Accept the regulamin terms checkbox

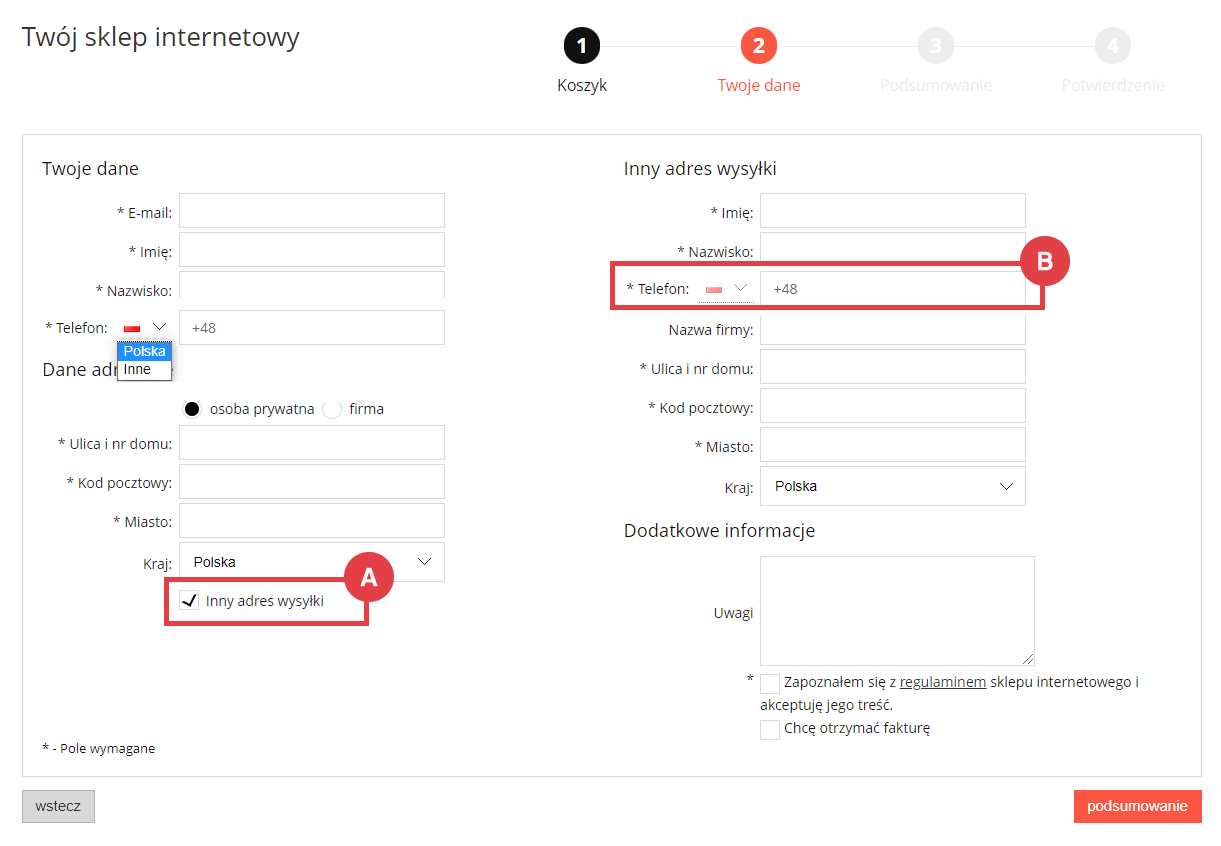pos(770,683)
